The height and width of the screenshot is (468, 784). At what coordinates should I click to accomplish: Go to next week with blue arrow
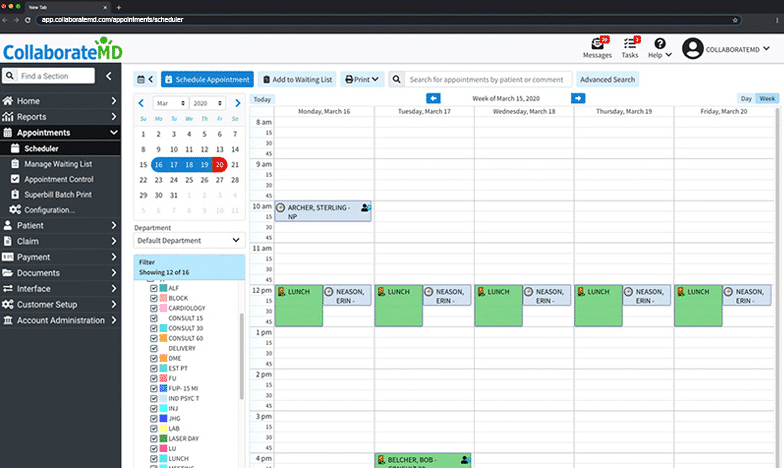pos(578,98)
